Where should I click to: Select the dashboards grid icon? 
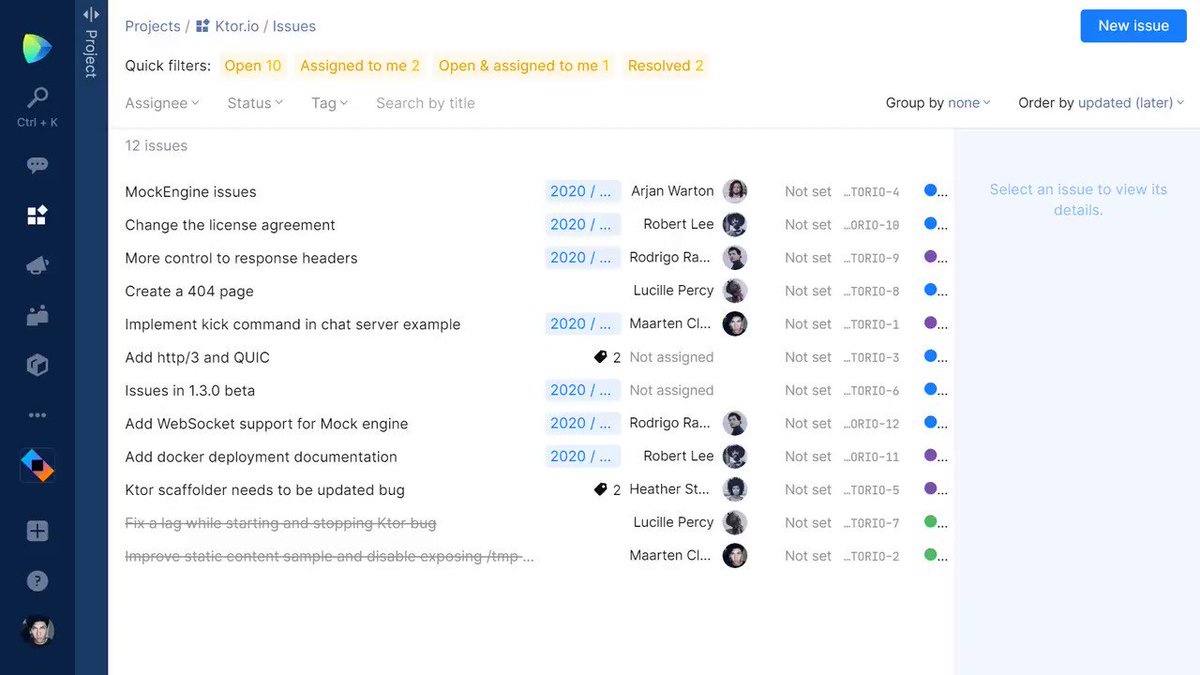[x=37, y=214]
